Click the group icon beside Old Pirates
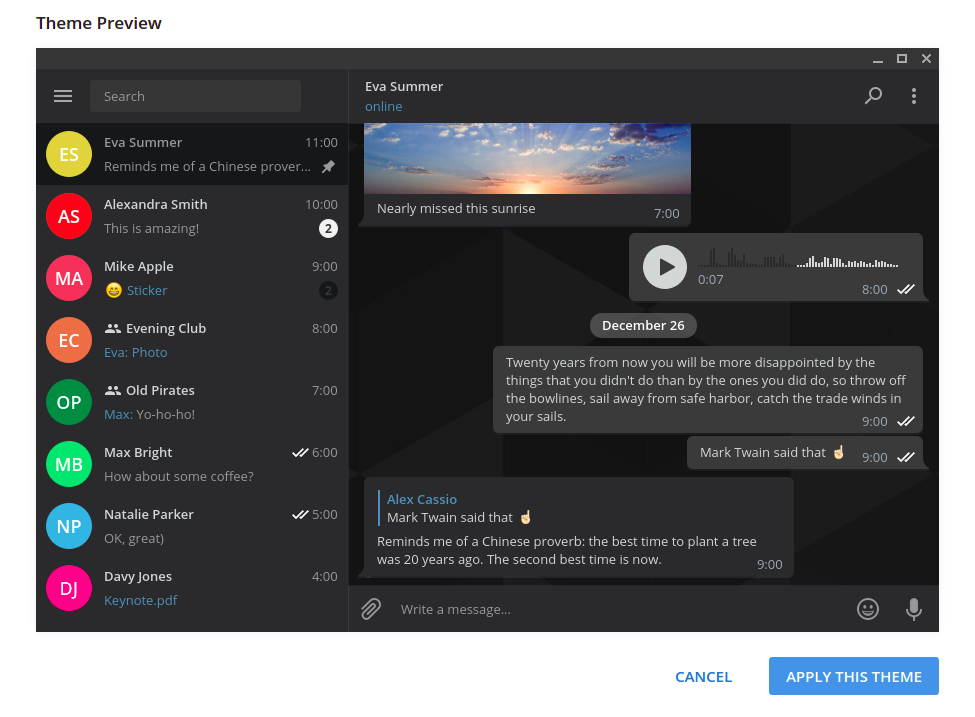Image resolution: width=975 pixels, height=717 pixels. (x=113, y=391)
